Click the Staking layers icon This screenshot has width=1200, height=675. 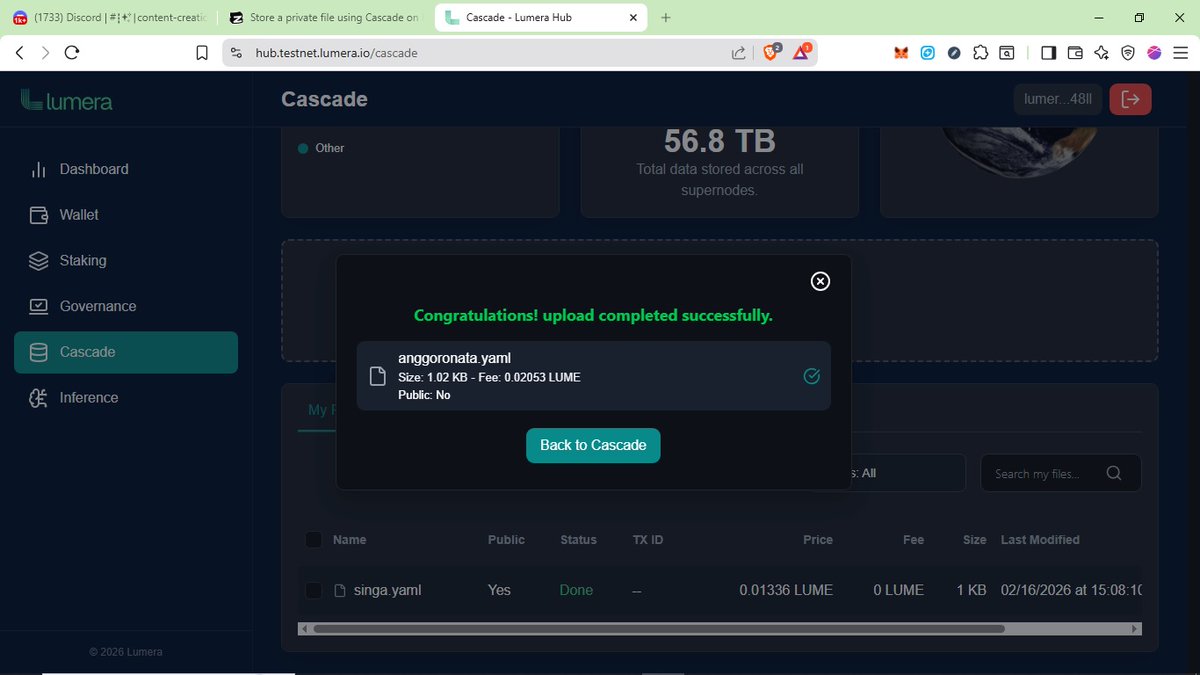coord(39,261)
